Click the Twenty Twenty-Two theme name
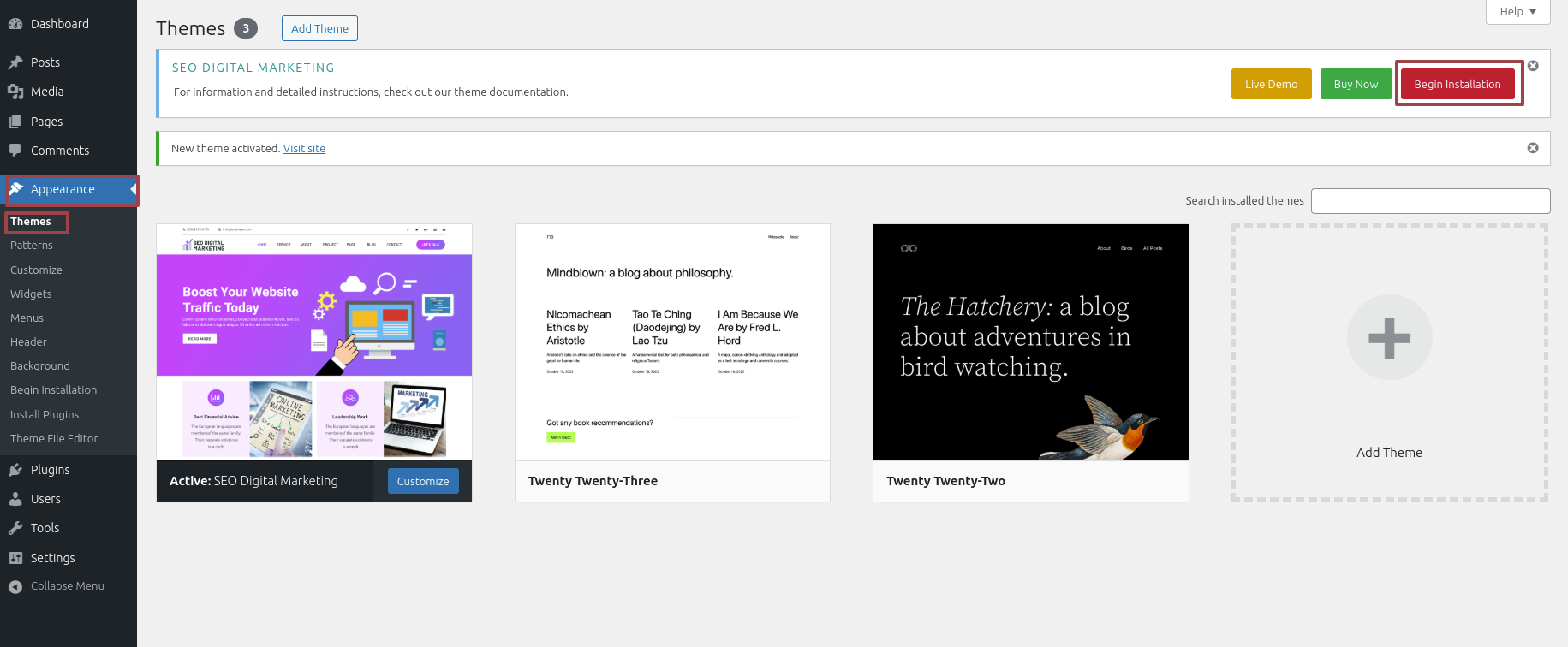 click(x=945, y=481)
